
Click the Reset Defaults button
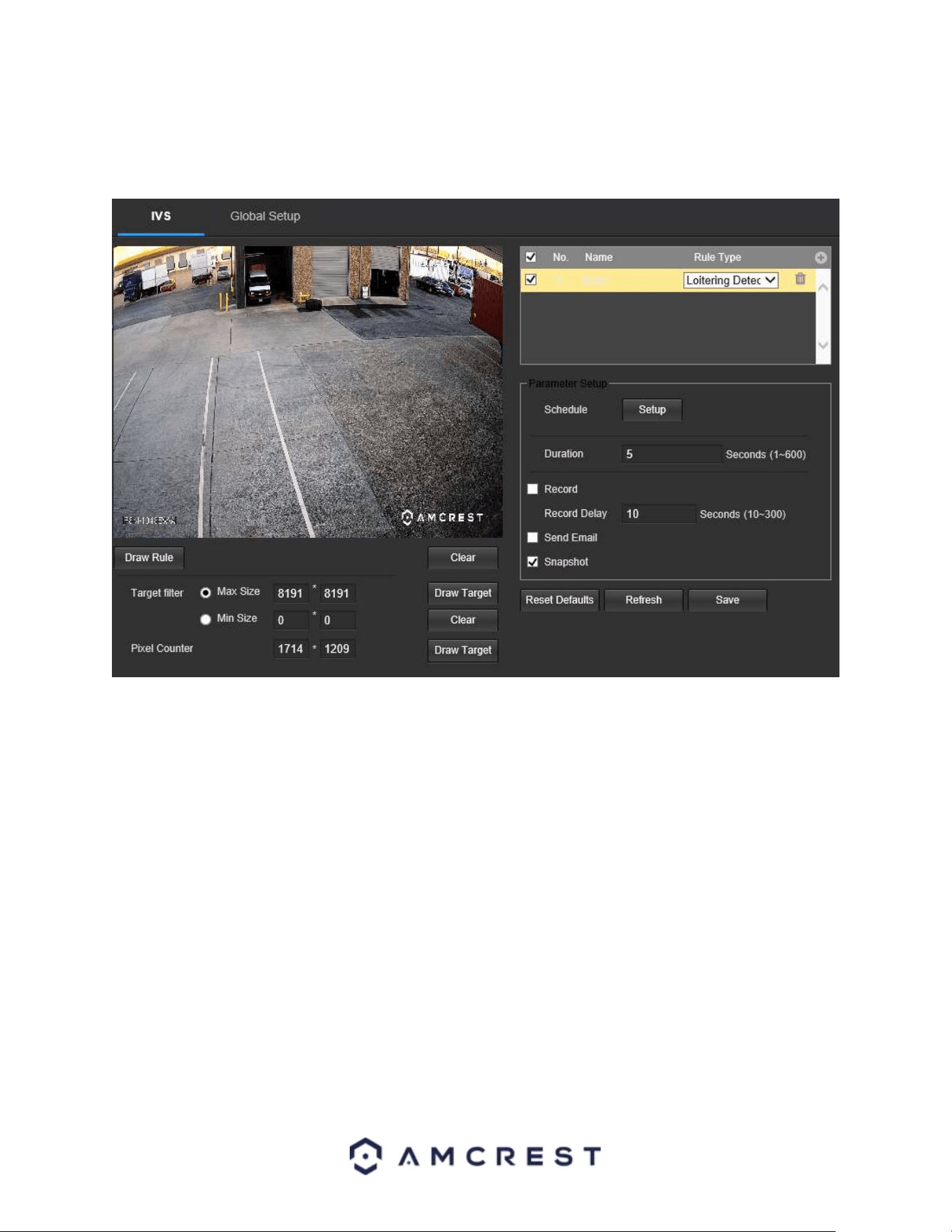tap(560, 600)
